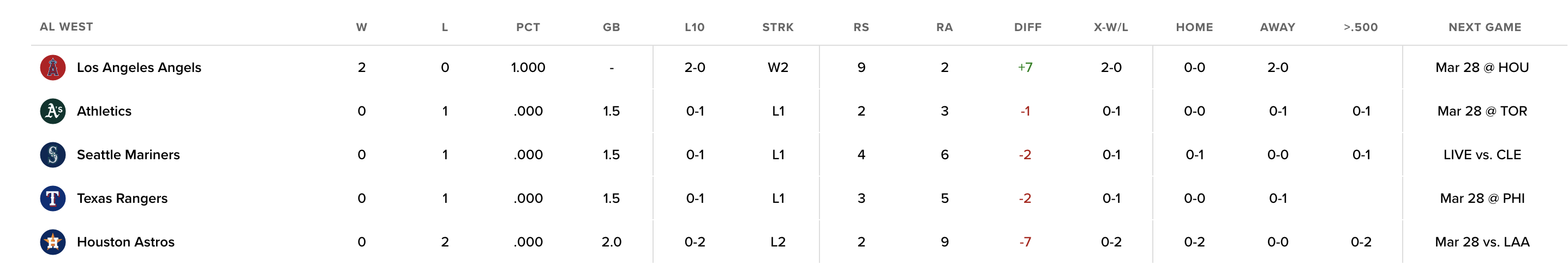Sort standings by the W column

coord(362,27)
